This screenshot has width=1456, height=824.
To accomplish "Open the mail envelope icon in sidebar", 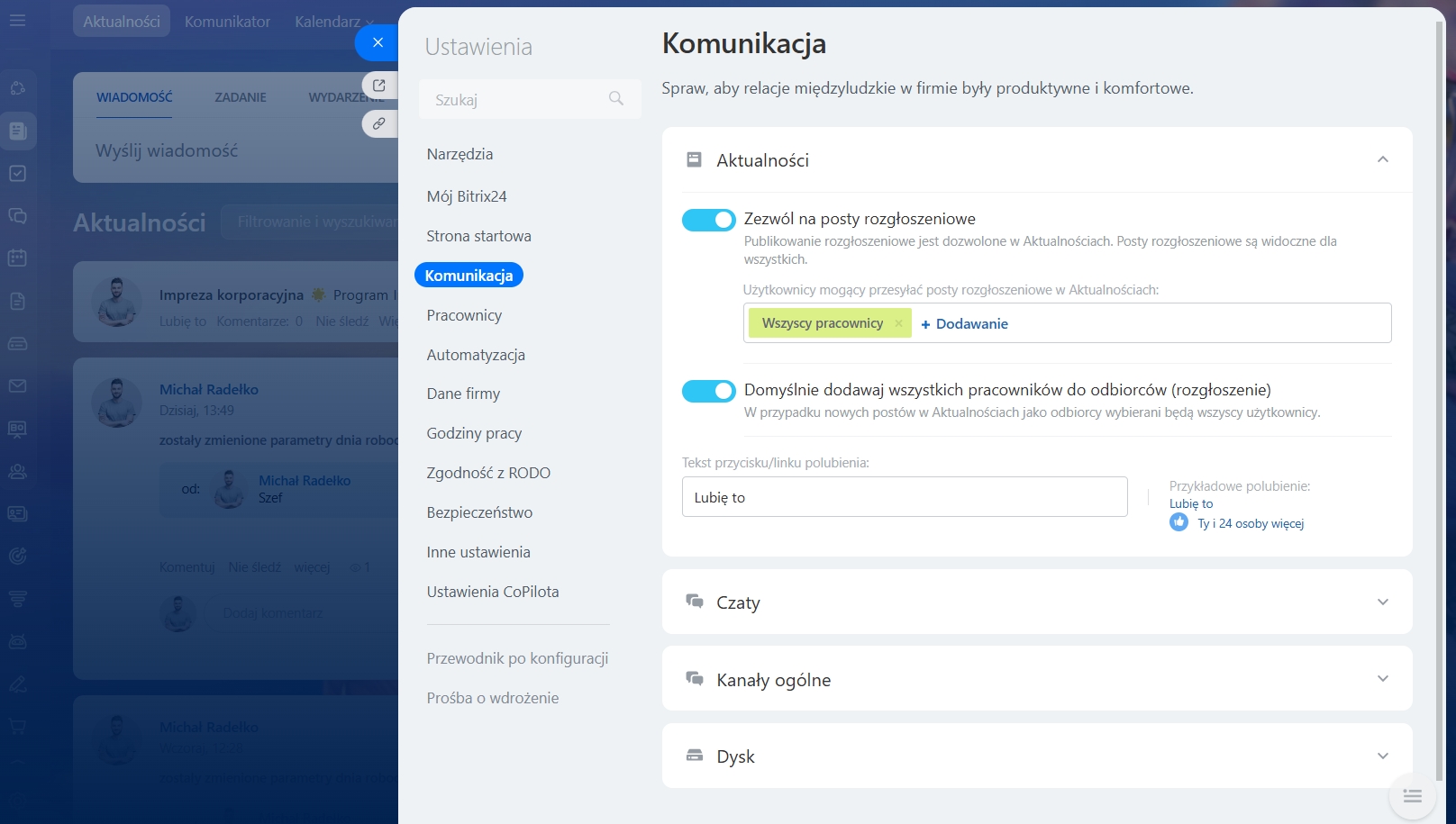I will [x=17, y=385].
